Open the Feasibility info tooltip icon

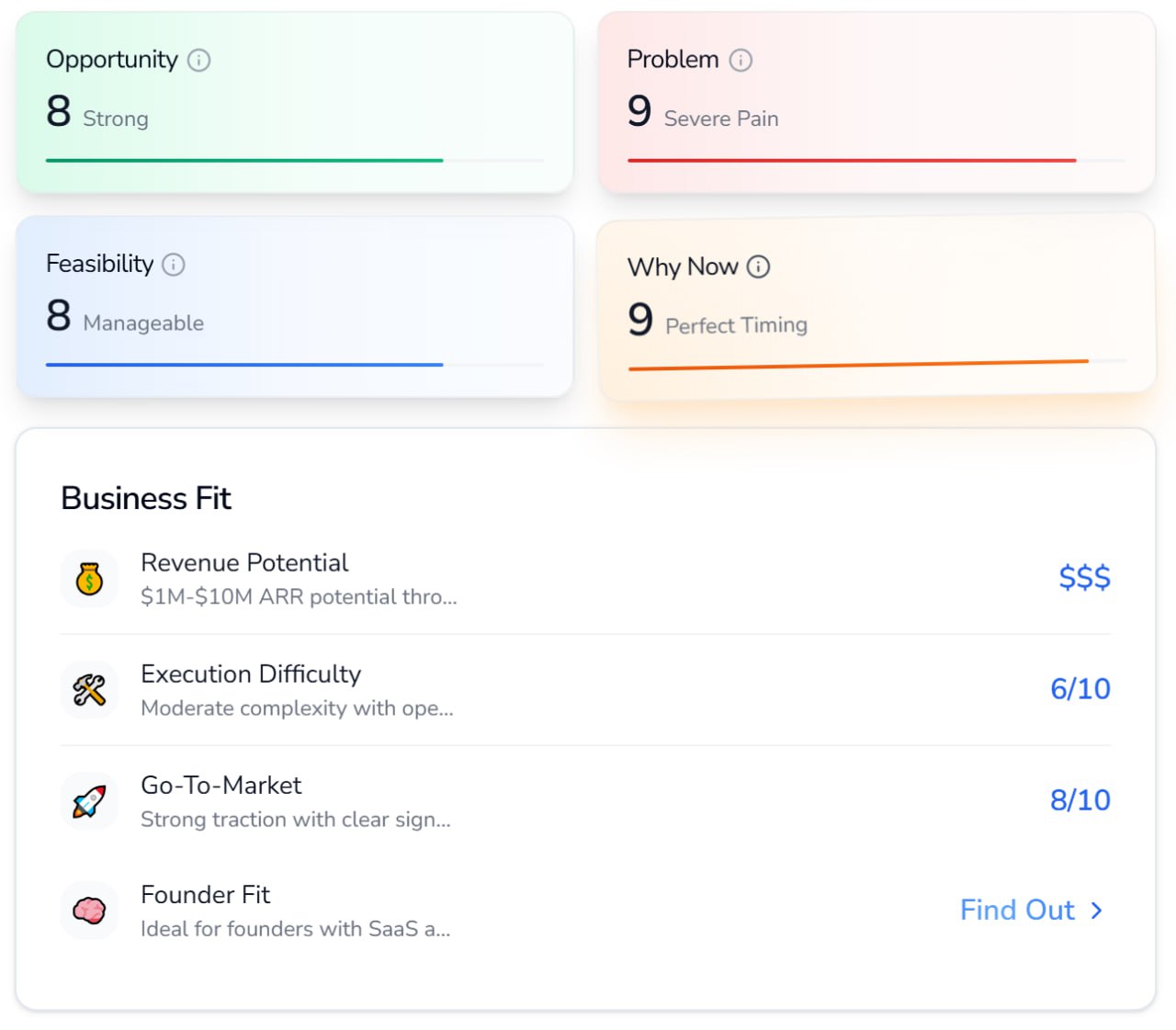point(174,265)
